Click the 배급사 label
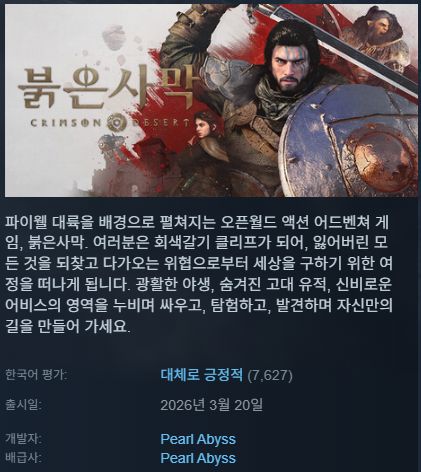Image resolution: width=421 pixels, height=472 pixels. pos(23,458)
